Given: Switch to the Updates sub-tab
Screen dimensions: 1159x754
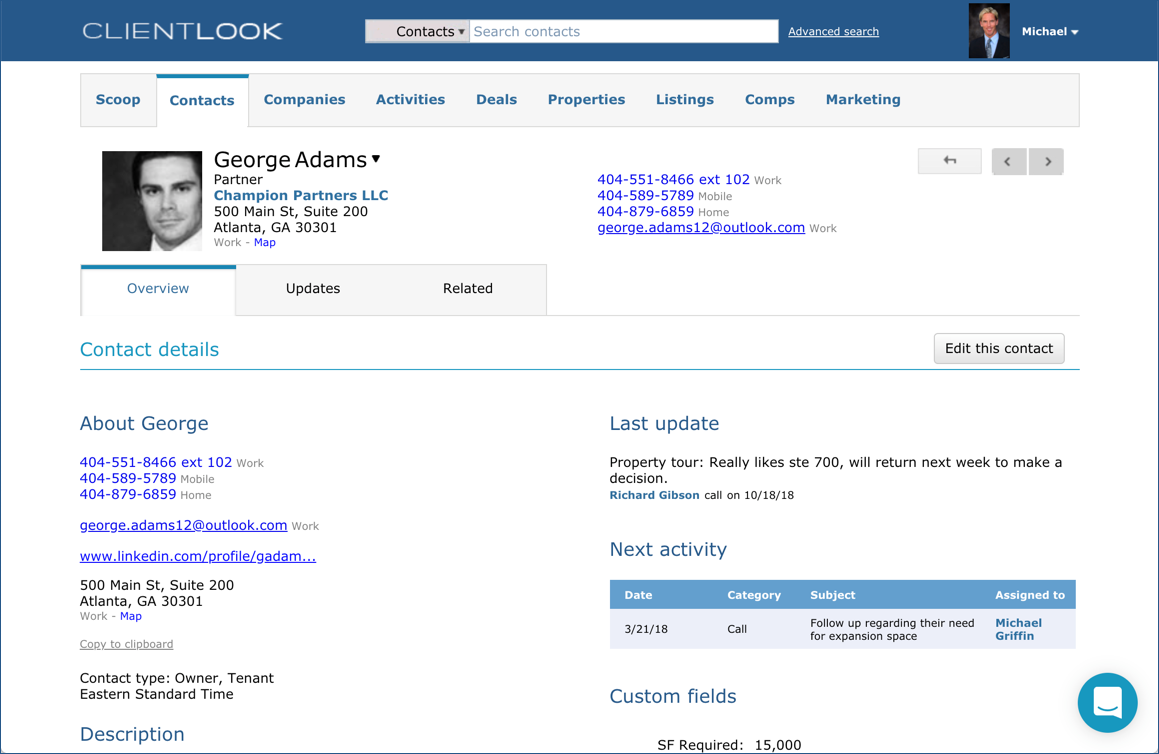Looking at the screenshot, I should 313,289.
